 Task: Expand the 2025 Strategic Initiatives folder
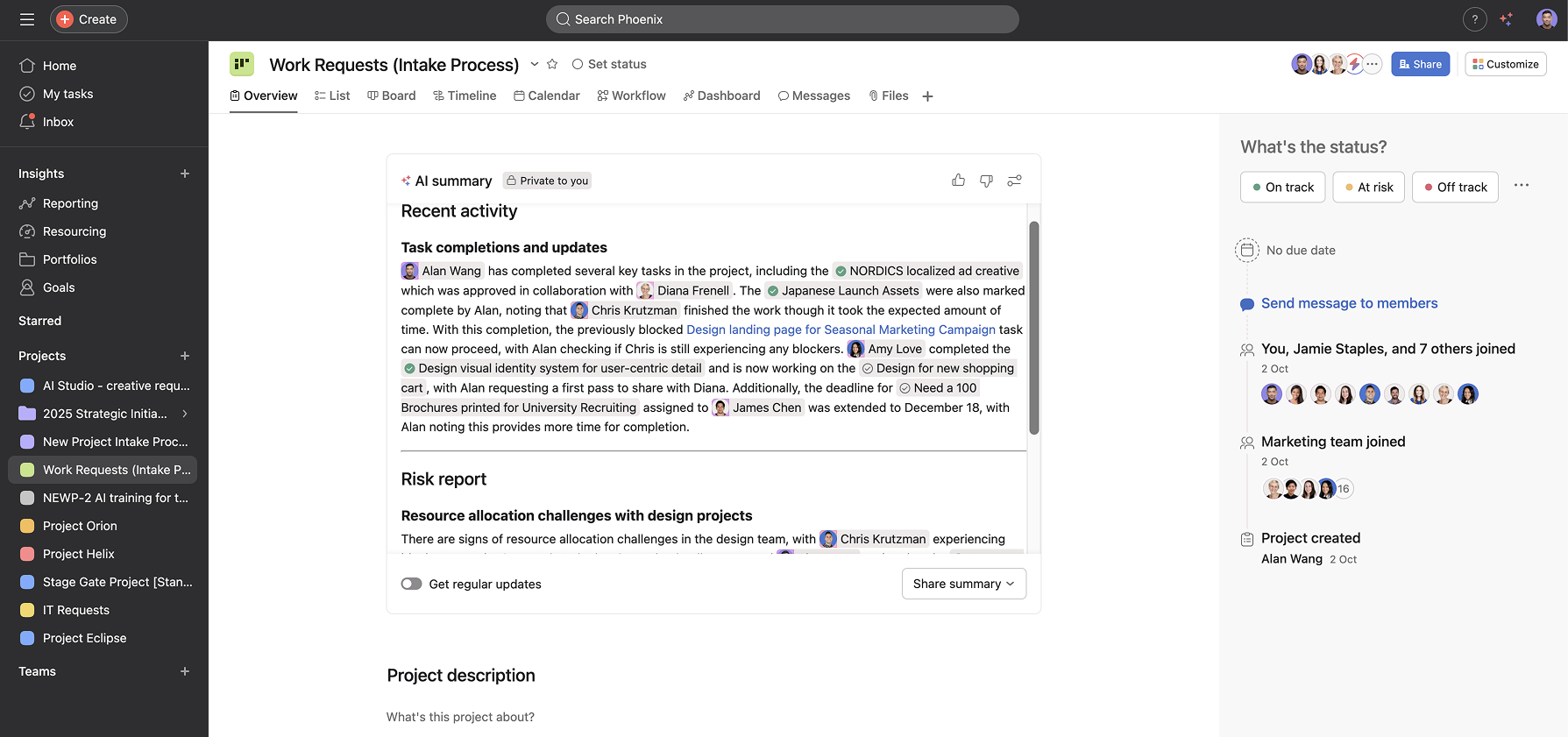185,414
